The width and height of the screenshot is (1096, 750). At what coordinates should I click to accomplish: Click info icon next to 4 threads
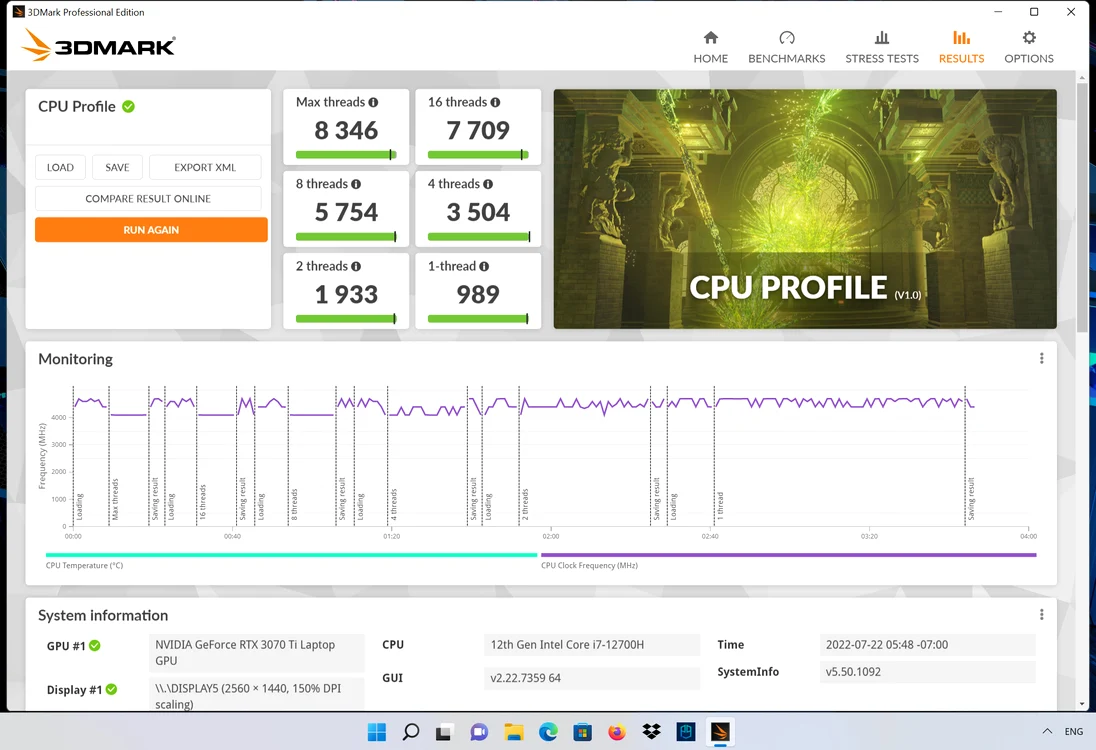pyautogui.click(x=488, y=185)
